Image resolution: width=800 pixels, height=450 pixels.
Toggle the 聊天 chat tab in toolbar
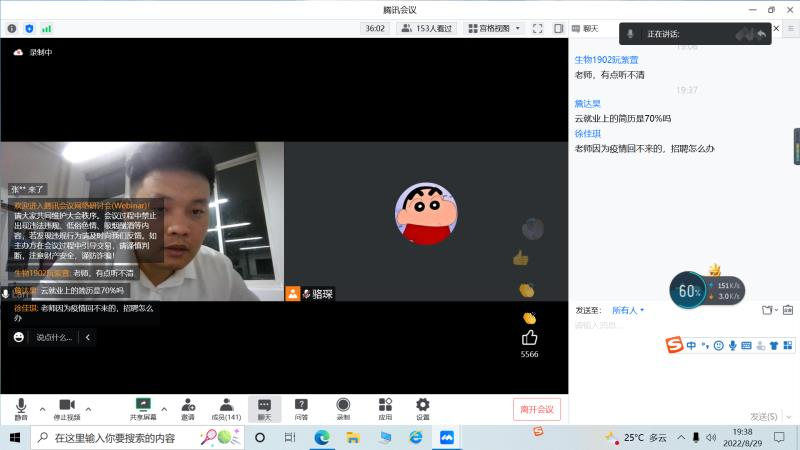pos(264,407)
